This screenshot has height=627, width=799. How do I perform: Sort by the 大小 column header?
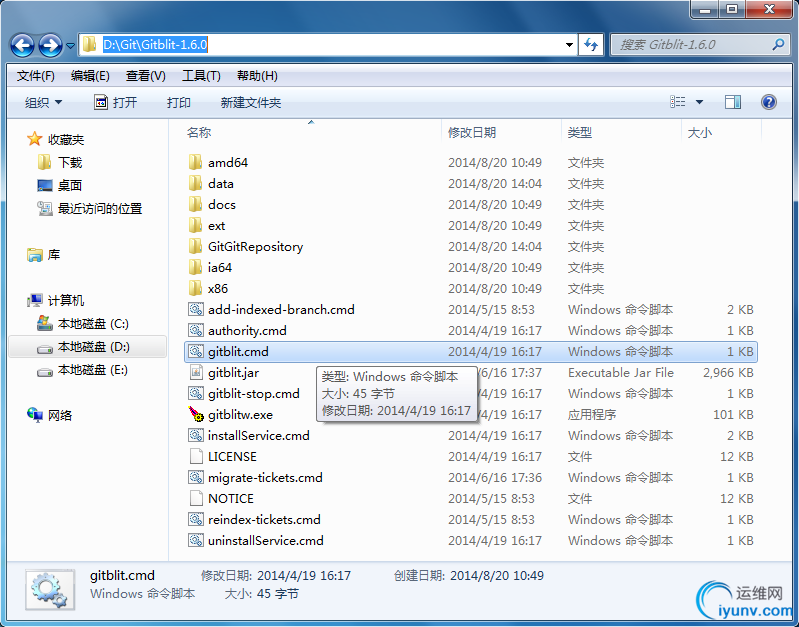[700, 133]
